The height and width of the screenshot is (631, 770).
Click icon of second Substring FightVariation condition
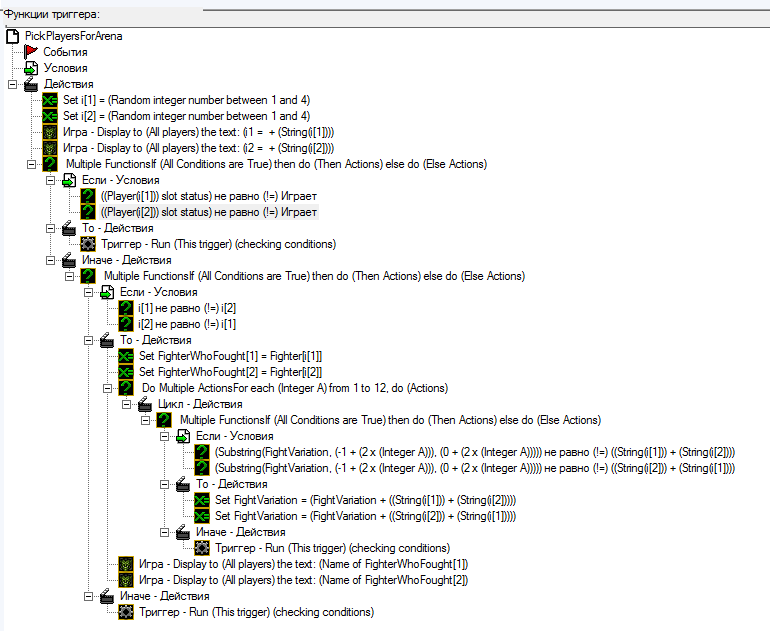[202, 468]
